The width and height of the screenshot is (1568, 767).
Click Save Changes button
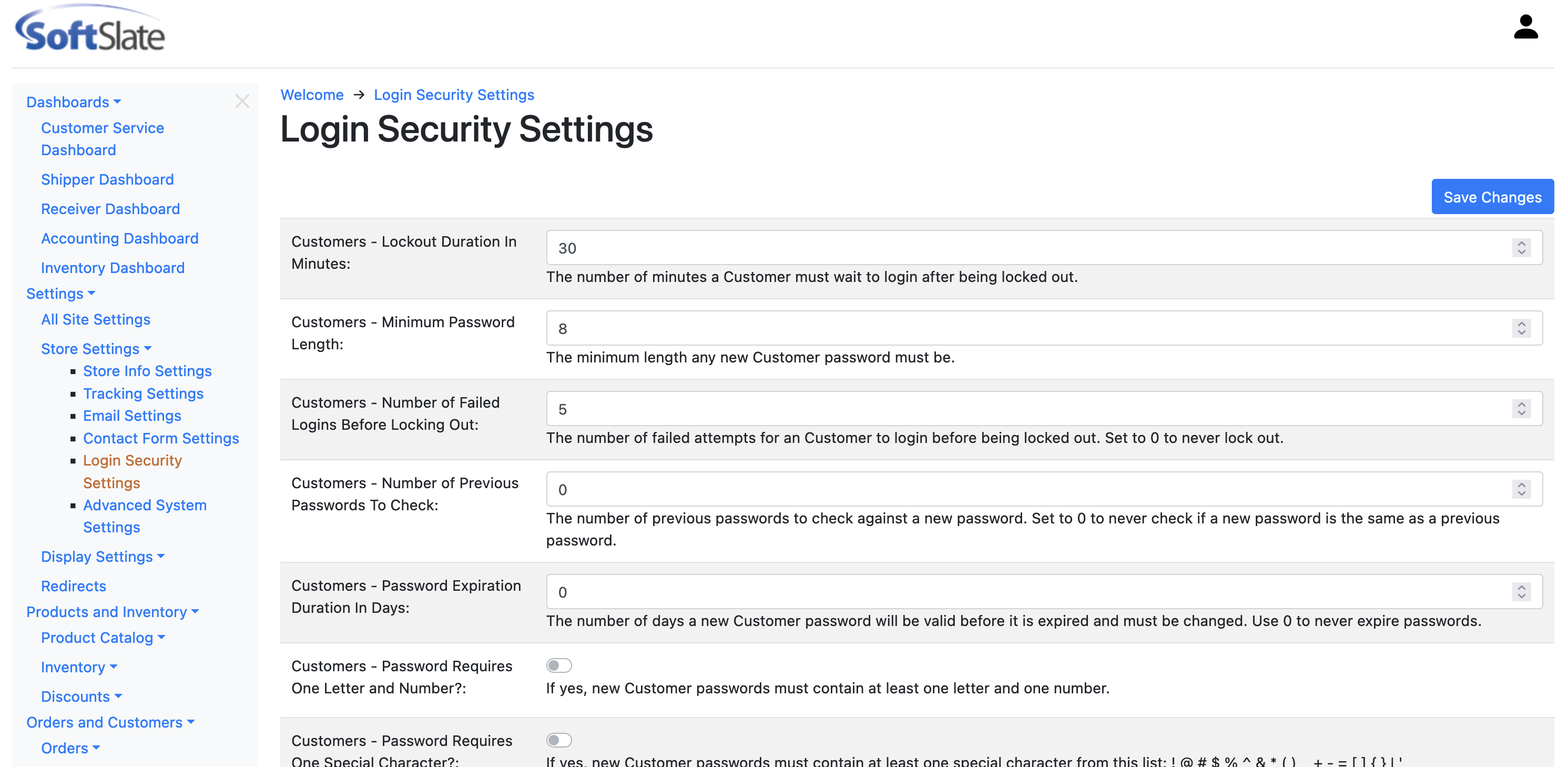coord(1492,197)
